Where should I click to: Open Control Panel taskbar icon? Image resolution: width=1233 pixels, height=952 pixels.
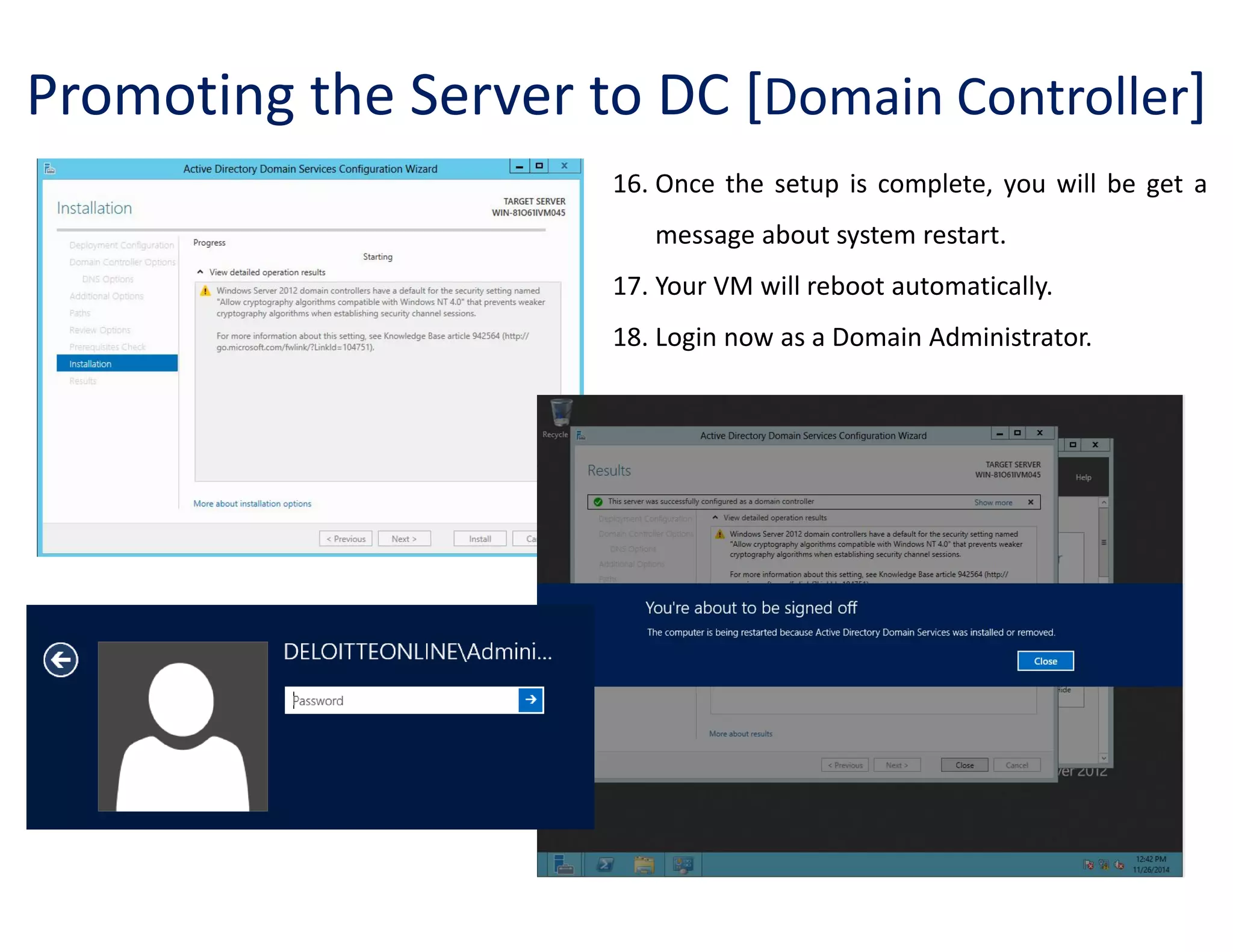click(x=683, y=865)
